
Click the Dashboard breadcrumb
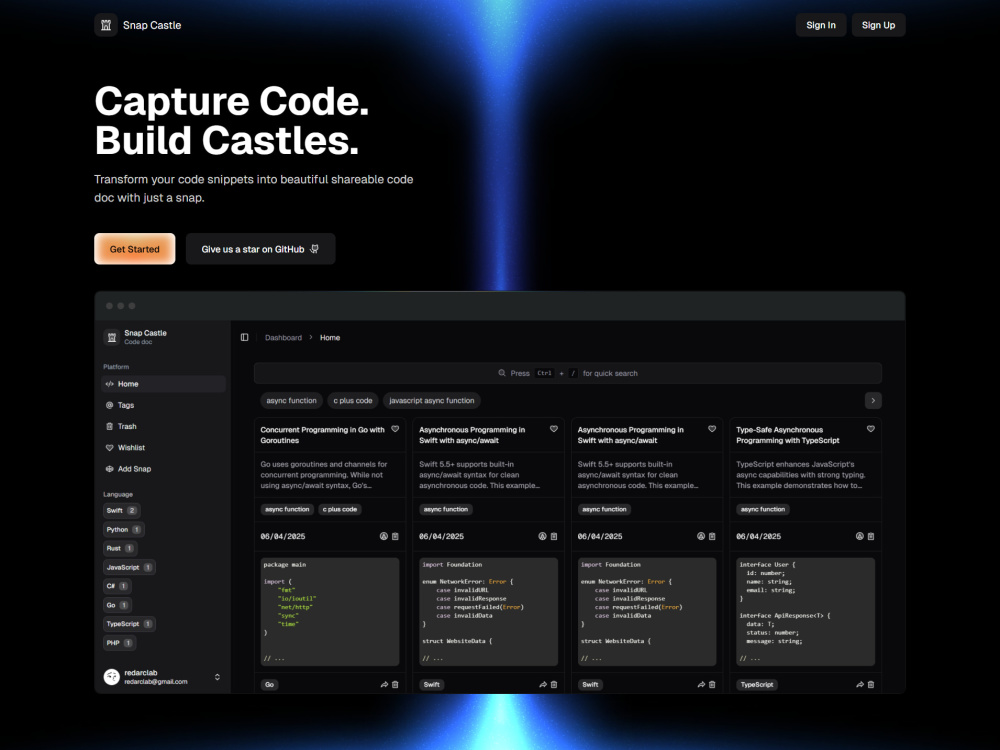point(283,337)
